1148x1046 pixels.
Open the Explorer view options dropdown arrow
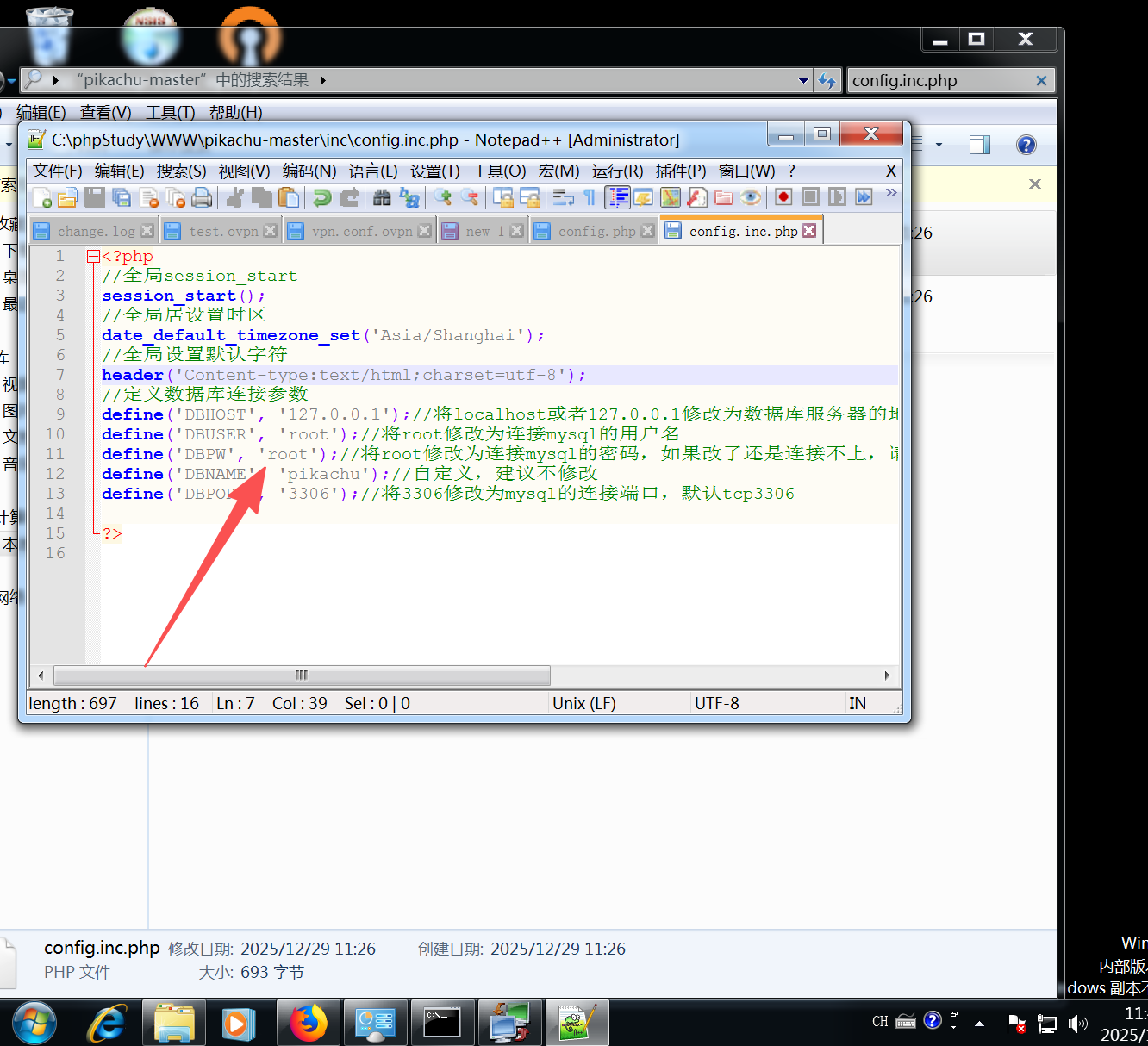939,145
